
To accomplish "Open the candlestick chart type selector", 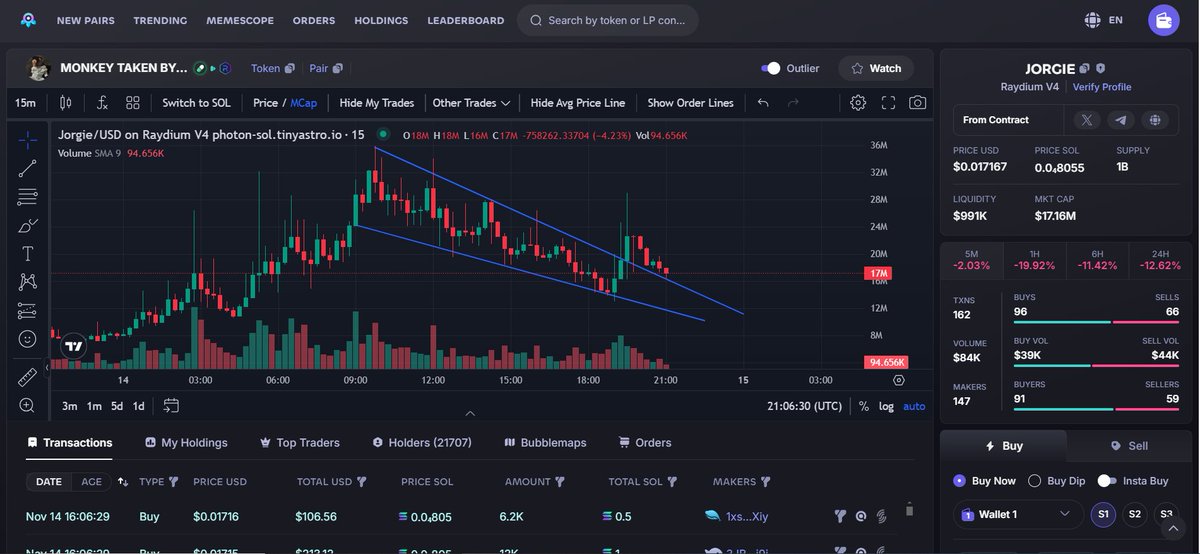I will click(x=66, y=102).
